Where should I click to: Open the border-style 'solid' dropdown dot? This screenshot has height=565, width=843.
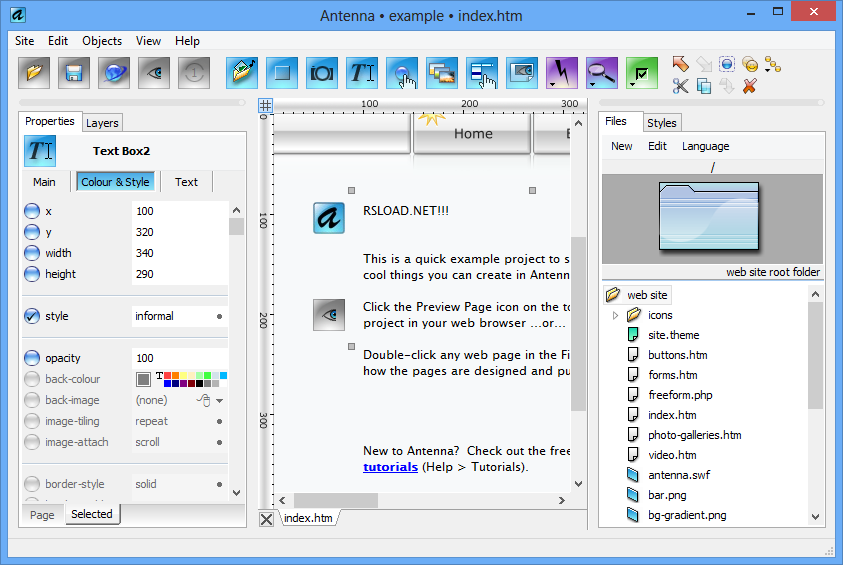click(219, 484)
